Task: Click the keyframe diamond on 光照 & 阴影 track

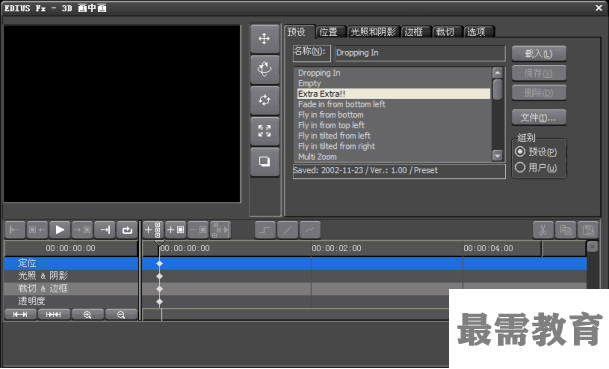Action: pyautogui.click(x=159, y=277)
